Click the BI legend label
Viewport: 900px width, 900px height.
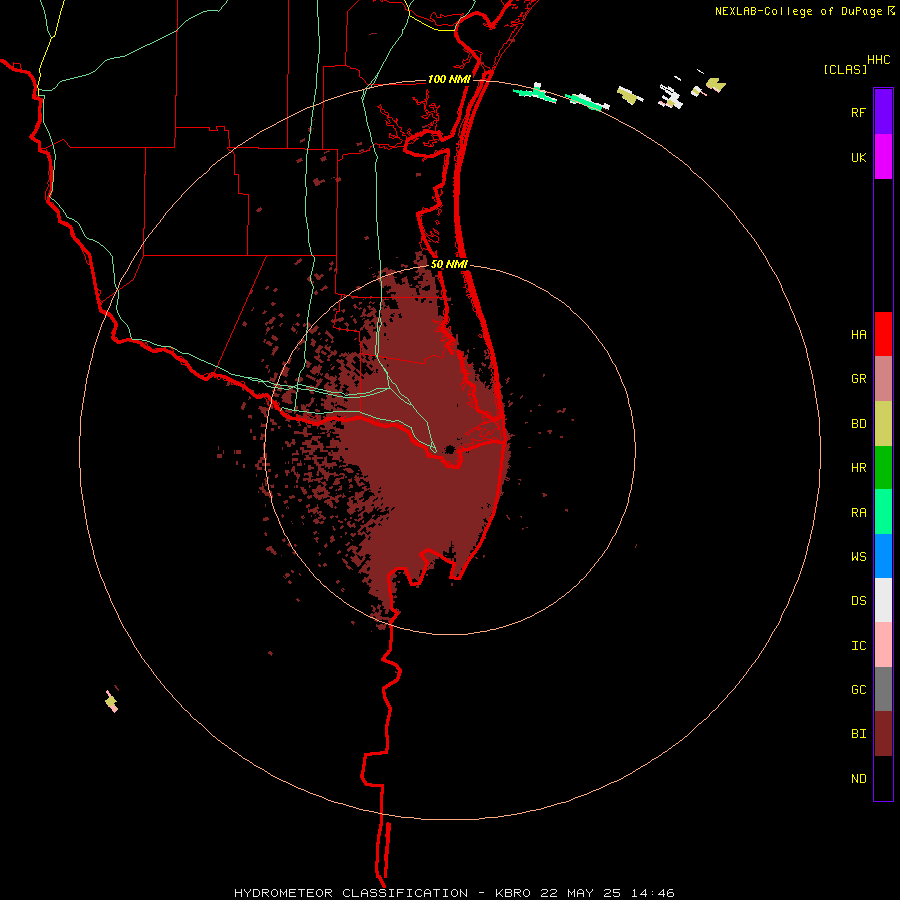coord(858,734)
